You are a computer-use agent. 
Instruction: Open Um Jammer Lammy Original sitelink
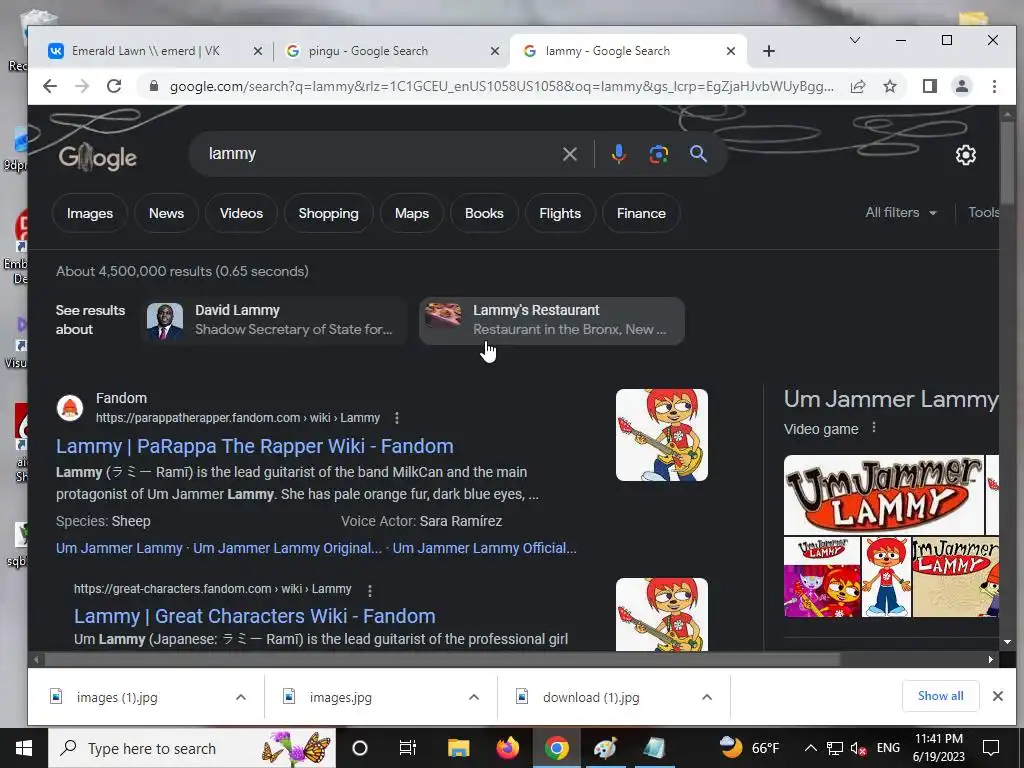287,549
